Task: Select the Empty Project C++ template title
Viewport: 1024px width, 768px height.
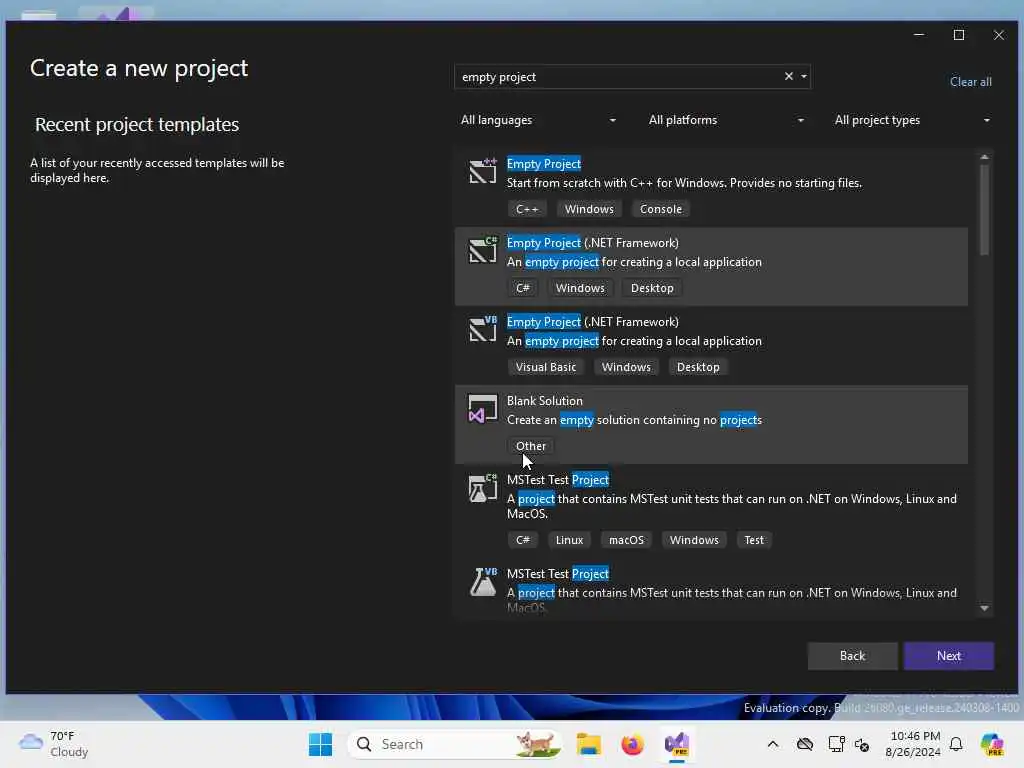Action: pyautogui.click(x=543, y=164)
